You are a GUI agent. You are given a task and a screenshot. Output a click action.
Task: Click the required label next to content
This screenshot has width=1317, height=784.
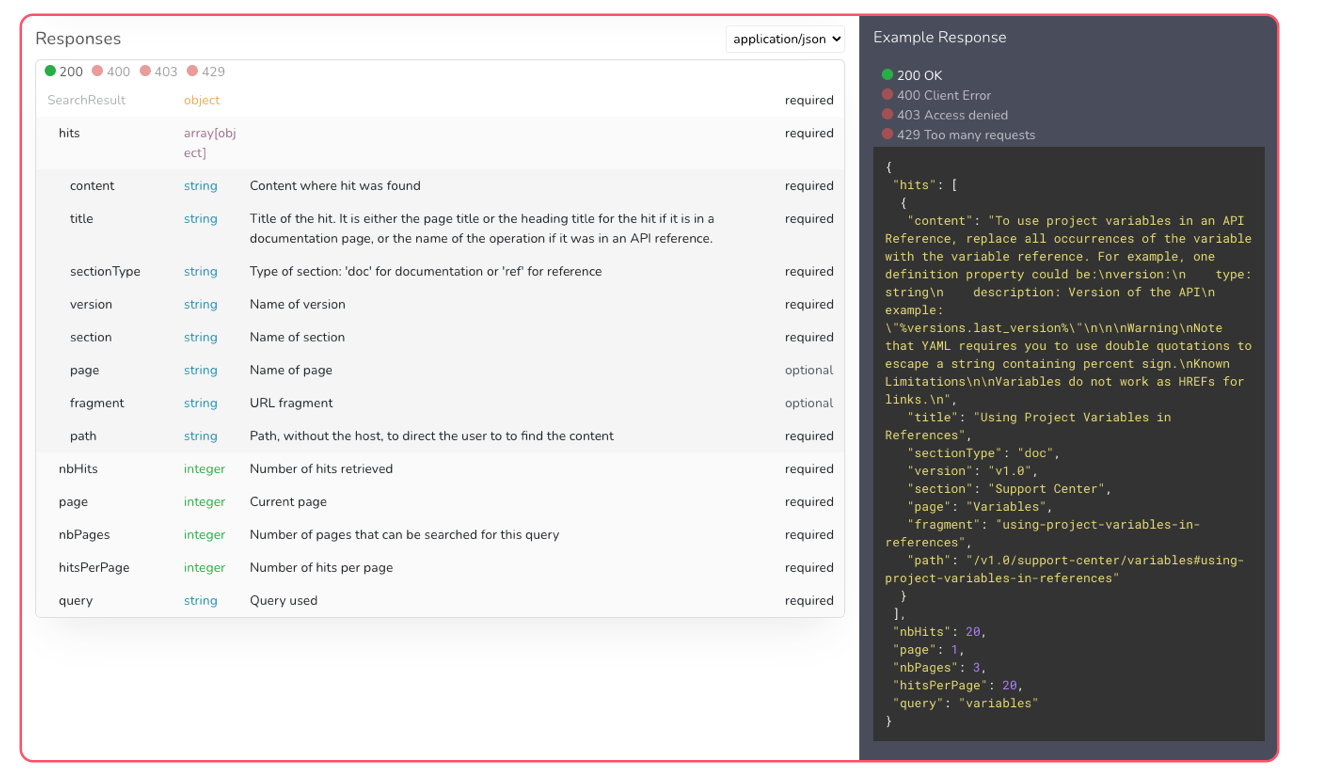(x=810, y=185)
